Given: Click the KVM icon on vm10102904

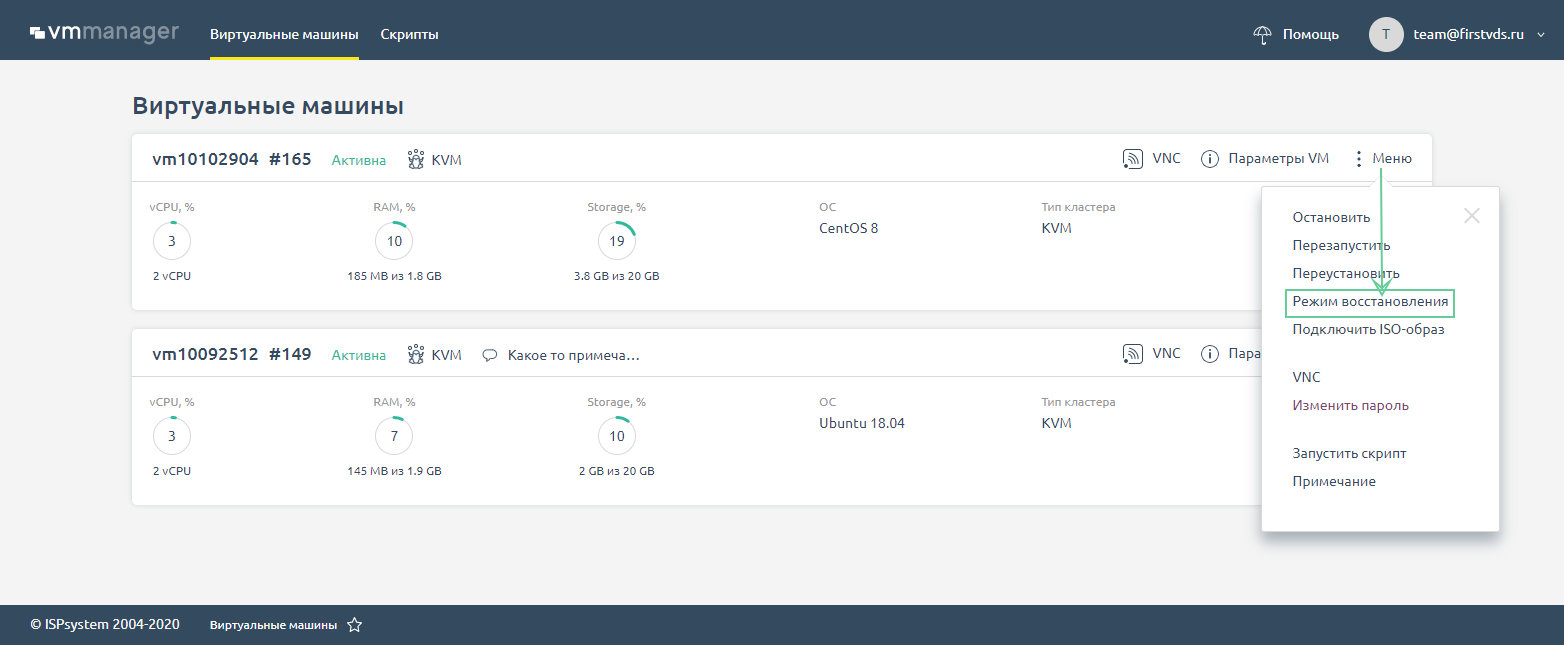Looking at the screenshot, I should (x=416, y=159).
